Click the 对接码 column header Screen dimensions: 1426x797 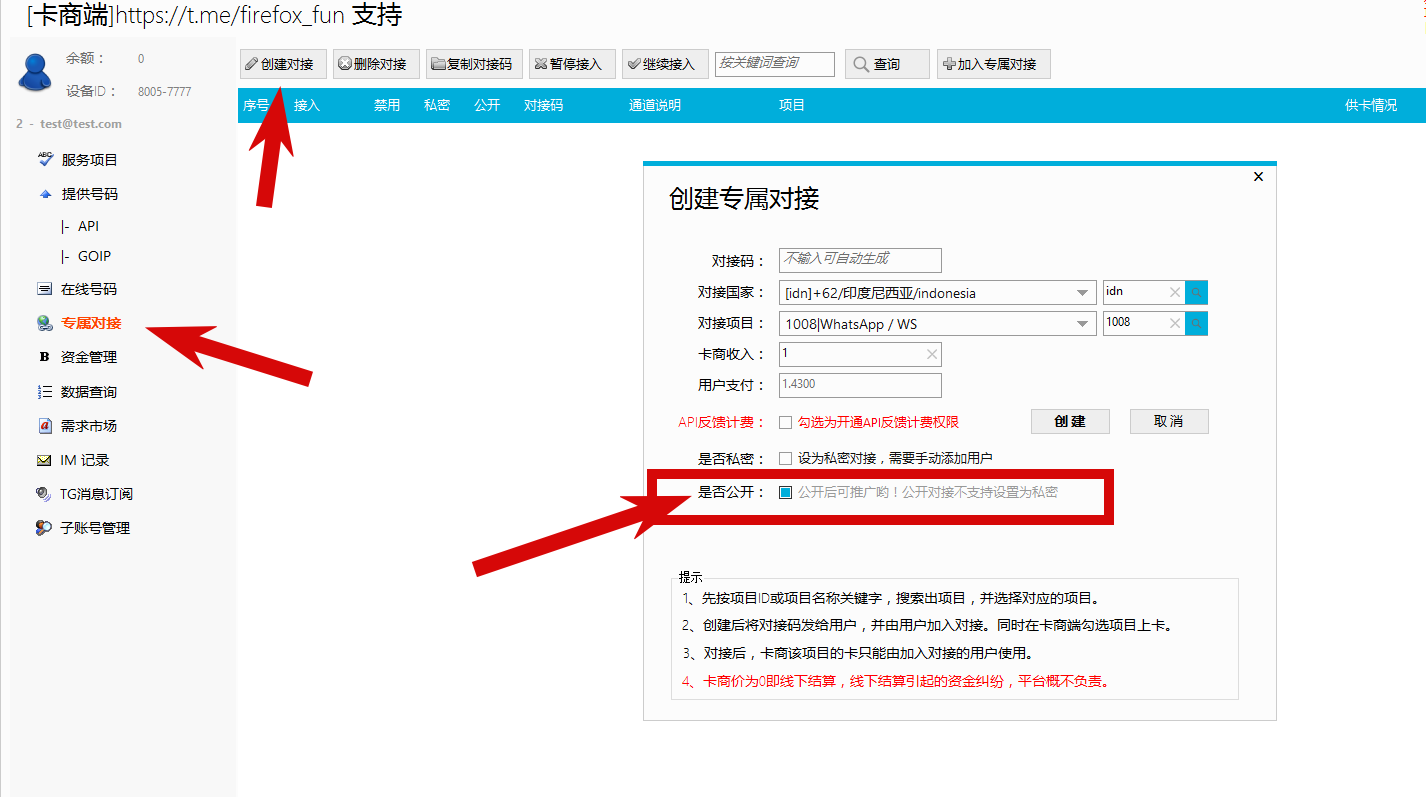click(544, 105)
